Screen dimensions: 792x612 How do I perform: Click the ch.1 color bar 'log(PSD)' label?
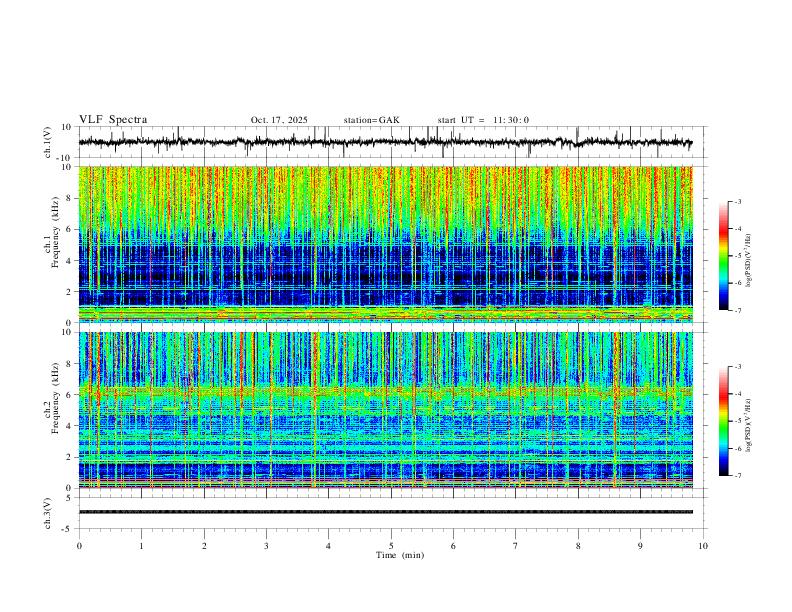[x=748, y=261]
